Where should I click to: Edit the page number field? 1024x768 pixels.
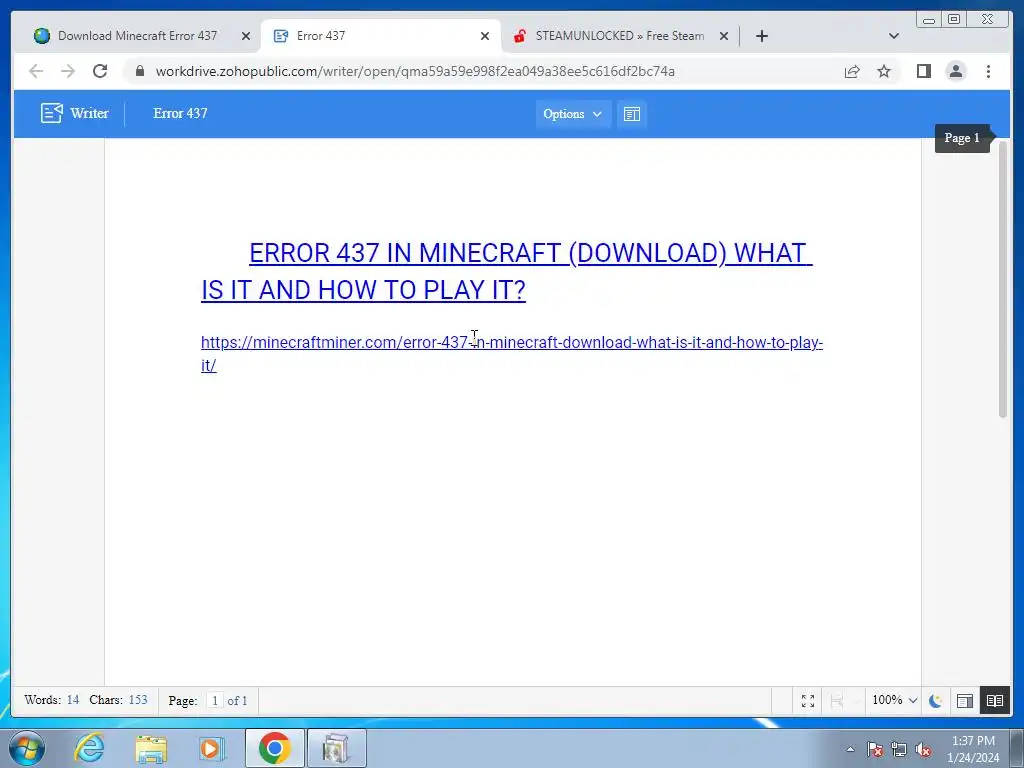point(214,701)
